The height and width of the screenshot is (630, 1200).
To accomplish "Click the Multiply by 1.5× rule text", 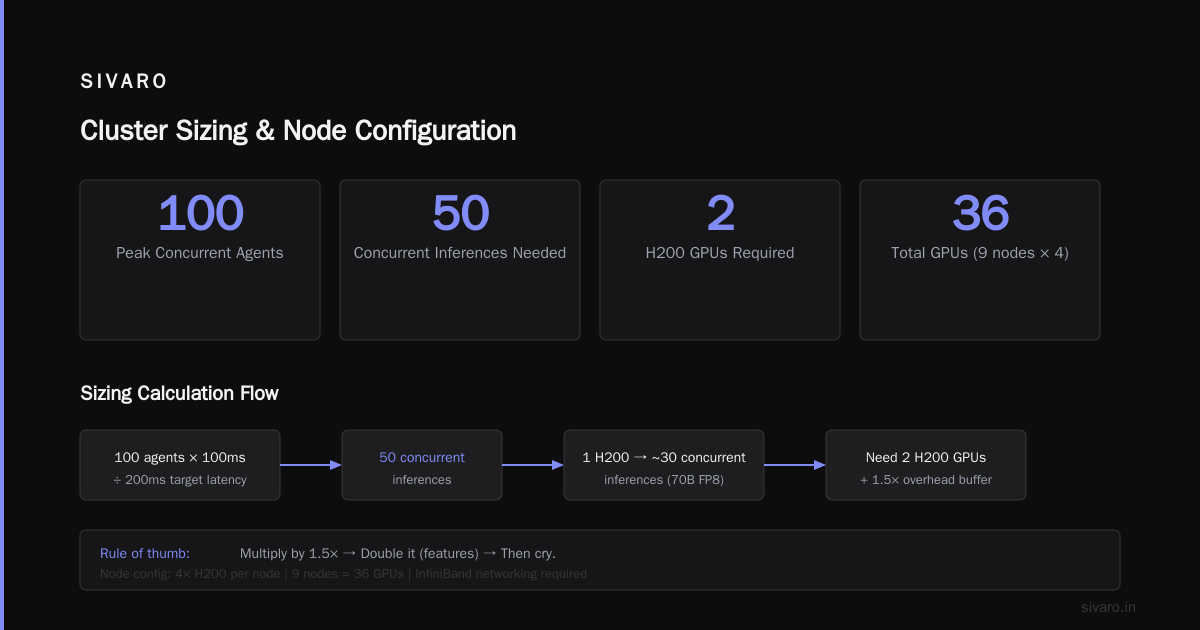I will [398, 553].
